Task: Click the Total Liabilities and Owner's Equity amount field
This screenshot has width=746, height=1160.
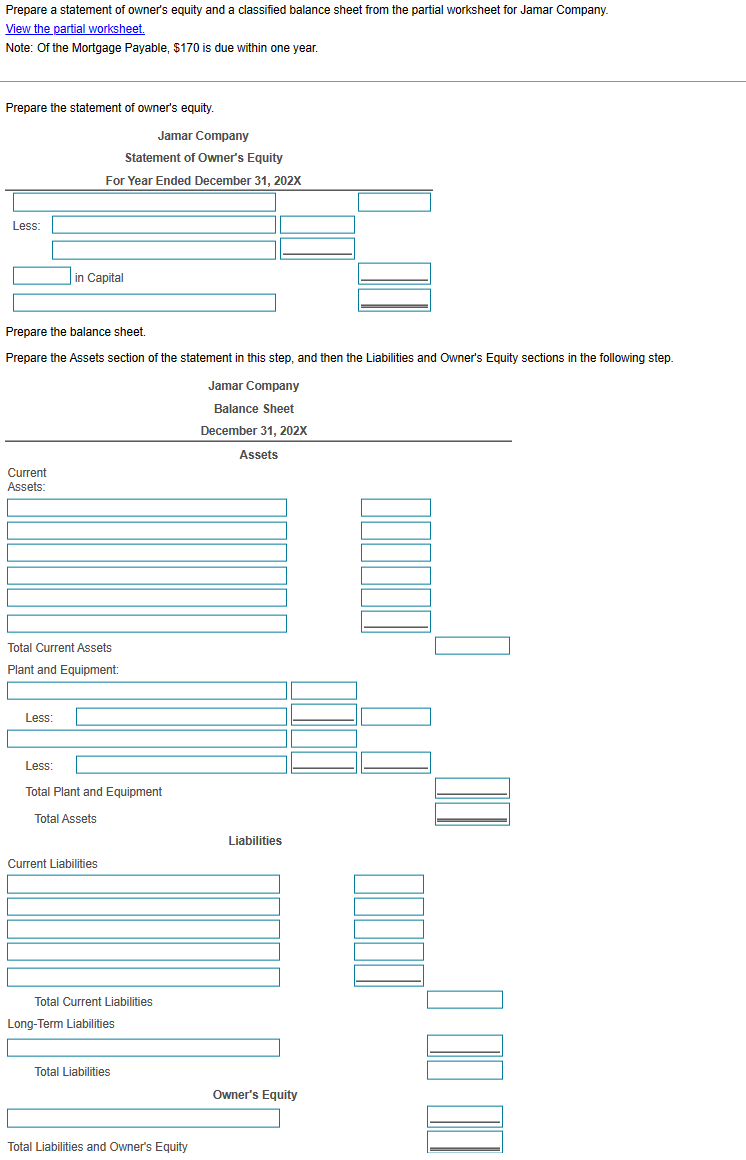Action: coord(464,1140)
